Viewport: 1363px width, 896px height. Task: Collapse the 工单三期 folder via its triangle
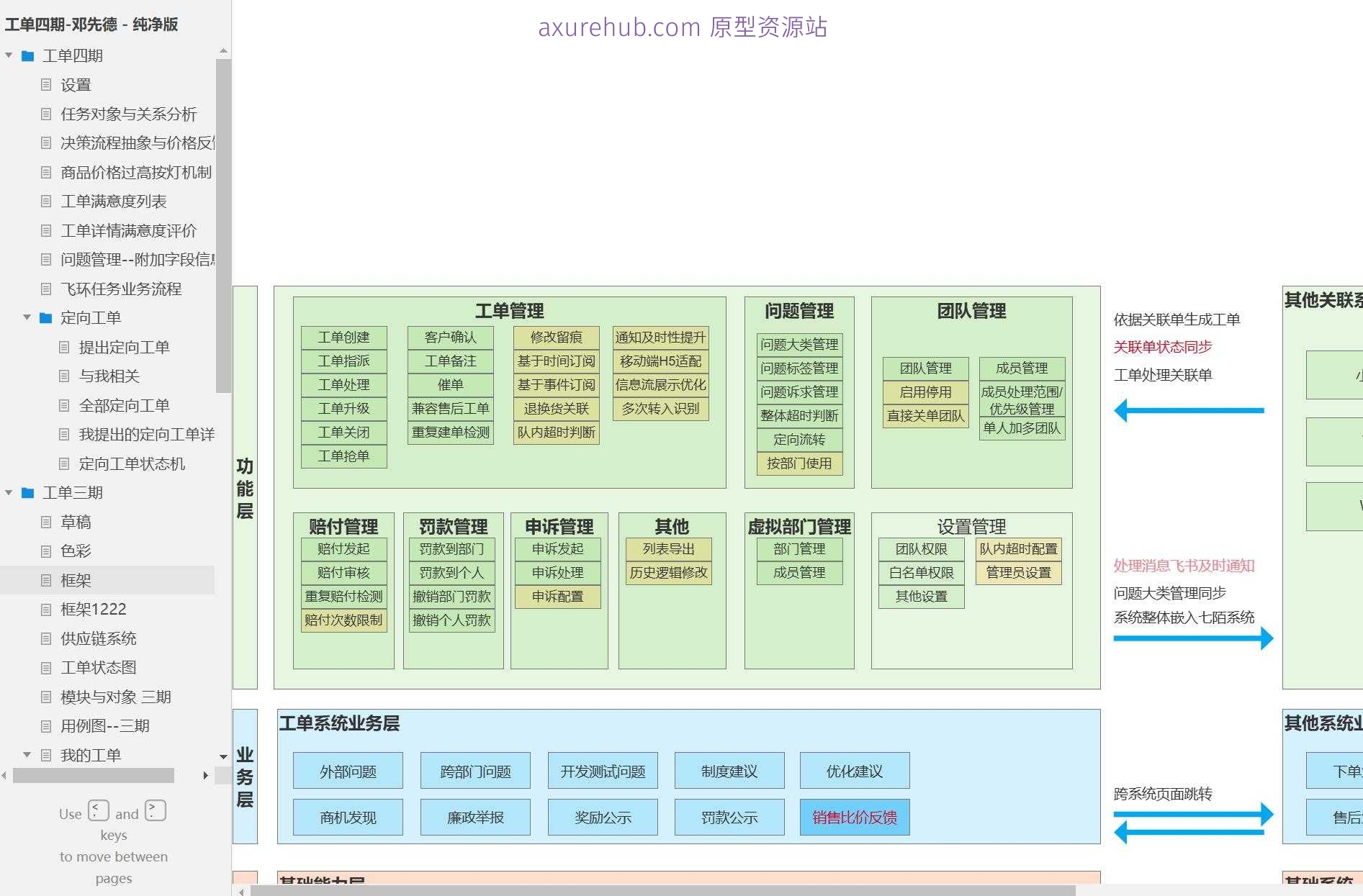[x=9, y=493]
